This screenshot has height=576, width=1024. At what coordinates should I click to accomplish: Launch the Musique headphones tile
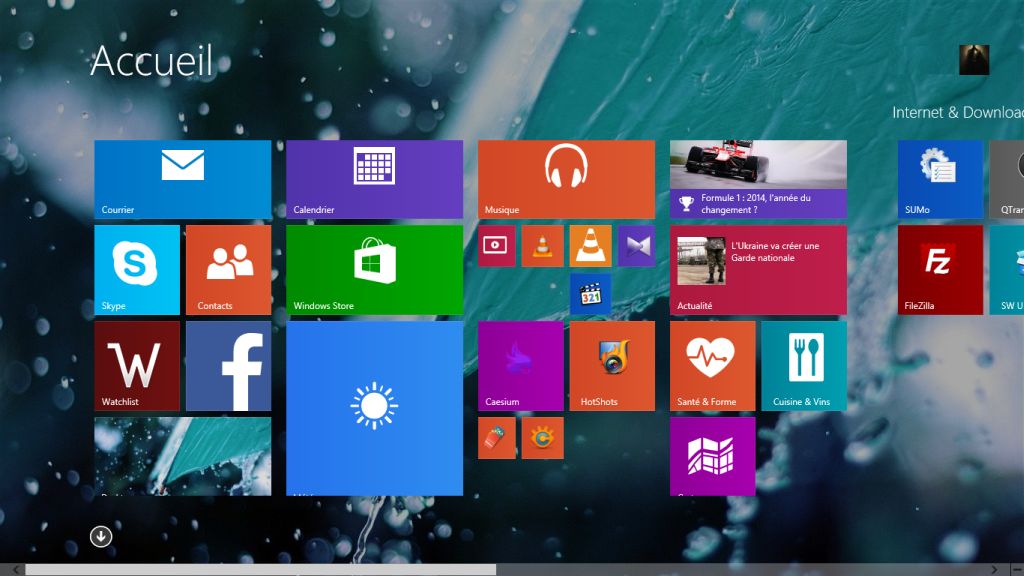pyautogui.click(x=566, y=179)
